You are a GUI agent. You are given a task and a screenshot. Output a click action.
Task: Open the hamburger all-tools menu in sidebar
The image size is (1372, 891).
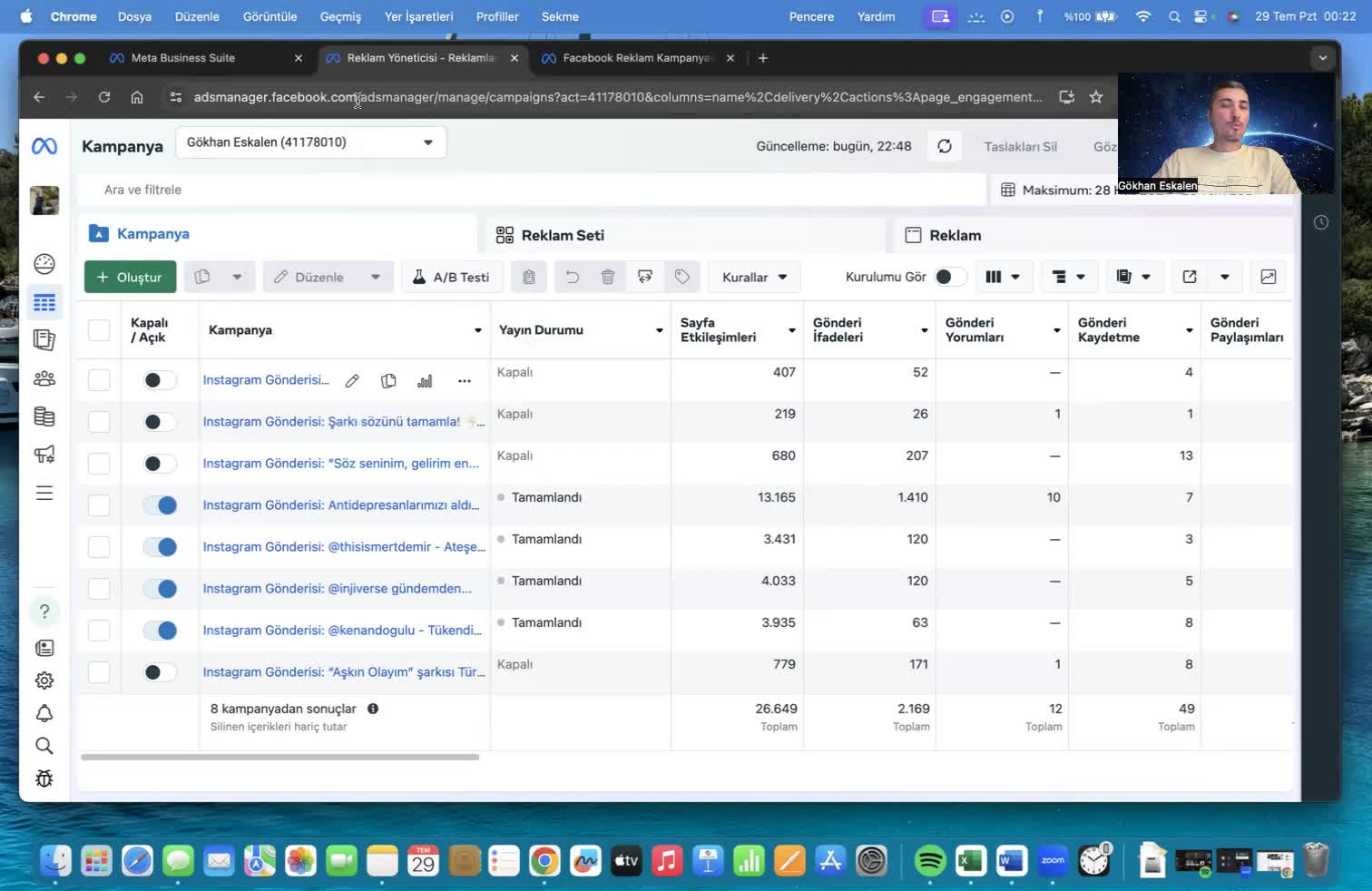[44, 493]
